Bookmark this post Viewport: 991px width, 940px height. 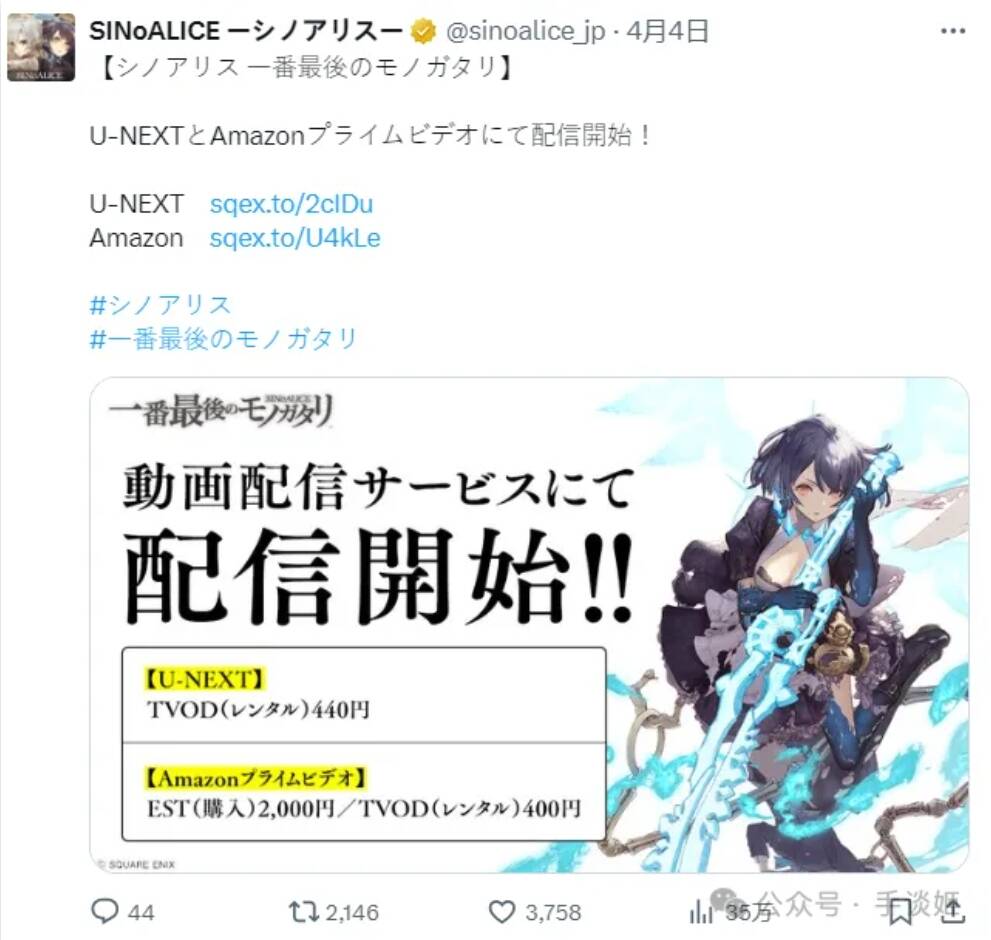[899, 912]
